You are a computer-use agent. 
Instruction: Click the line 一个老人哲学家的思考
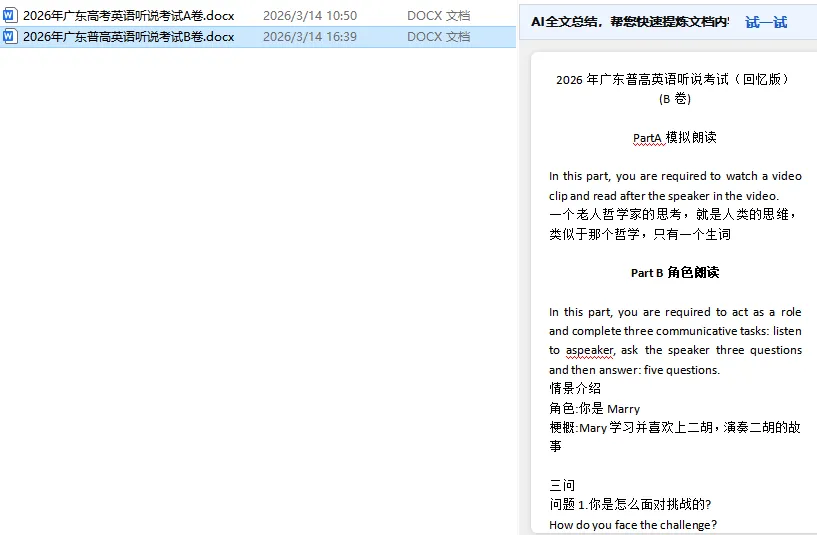tap(673, 214)
